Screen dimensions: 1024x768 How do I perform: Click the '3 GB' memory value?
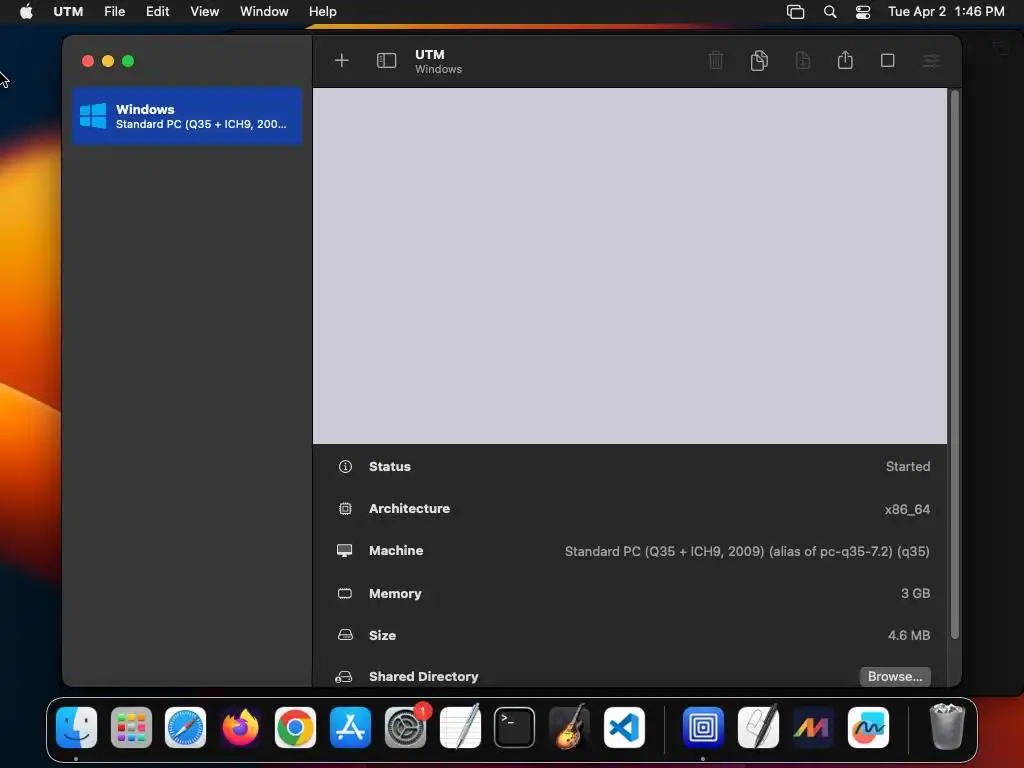point(916,593)
